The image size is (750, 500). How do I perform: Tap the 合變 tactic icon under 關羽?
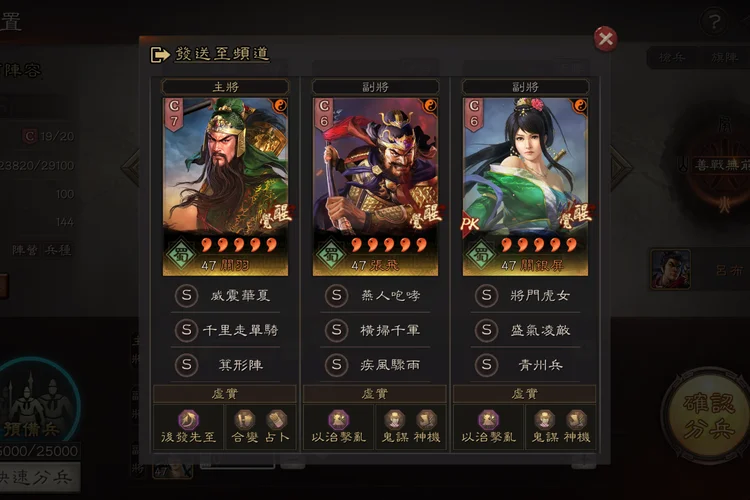[244, 420]
